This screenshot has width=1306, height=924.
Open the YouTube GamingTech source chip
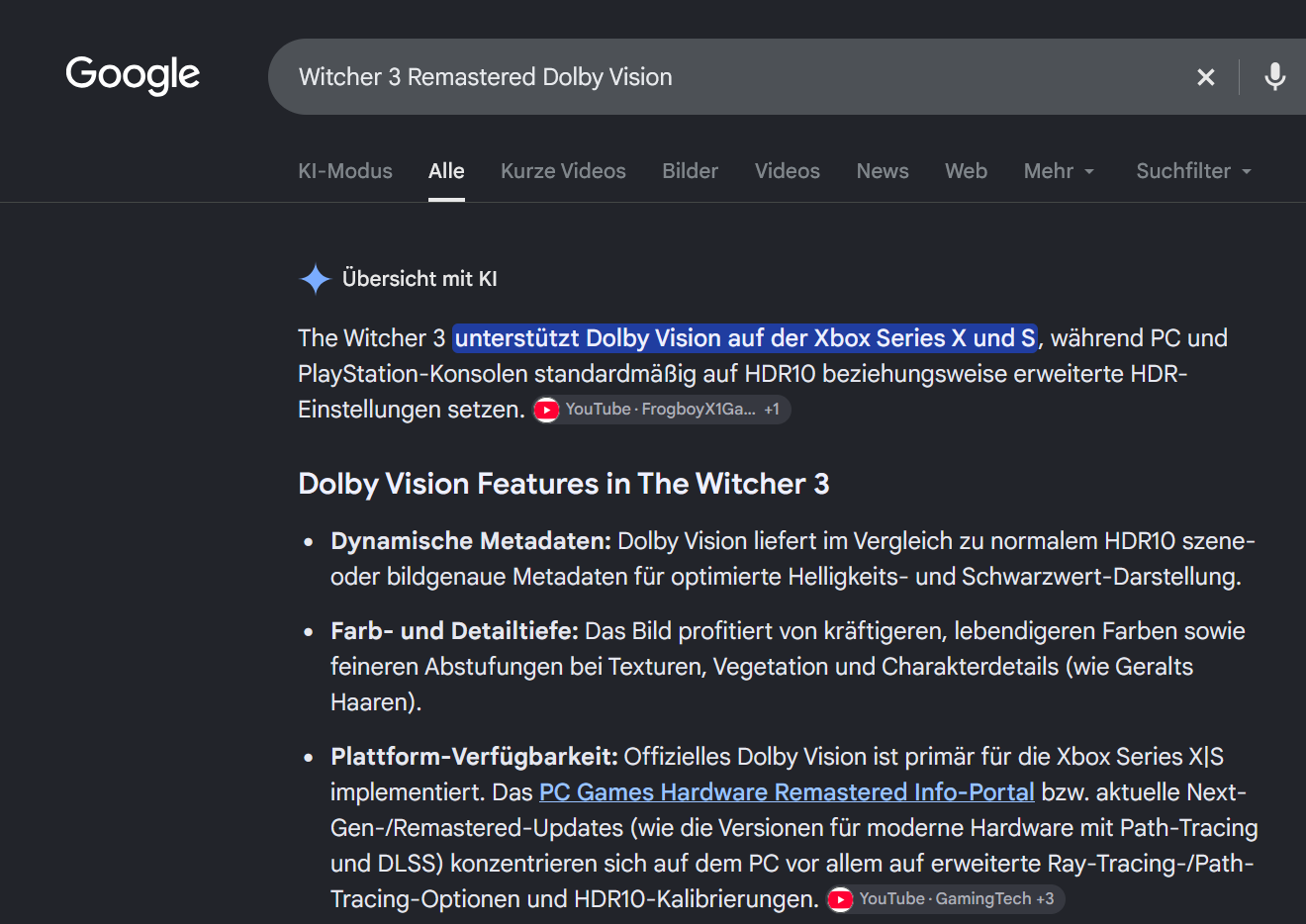(946, 899)
